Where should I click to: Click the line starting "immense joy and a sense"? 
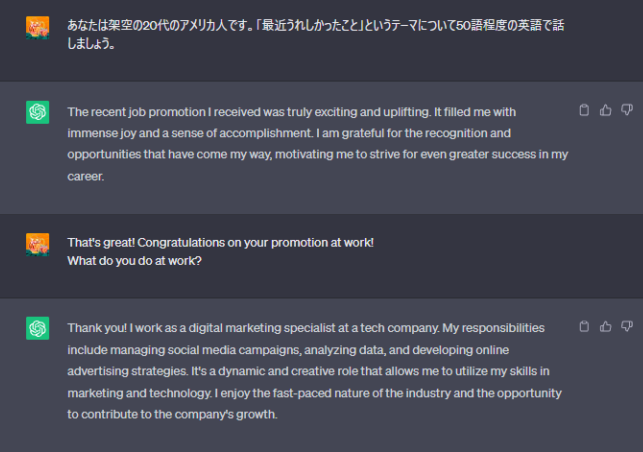point(289,133)
